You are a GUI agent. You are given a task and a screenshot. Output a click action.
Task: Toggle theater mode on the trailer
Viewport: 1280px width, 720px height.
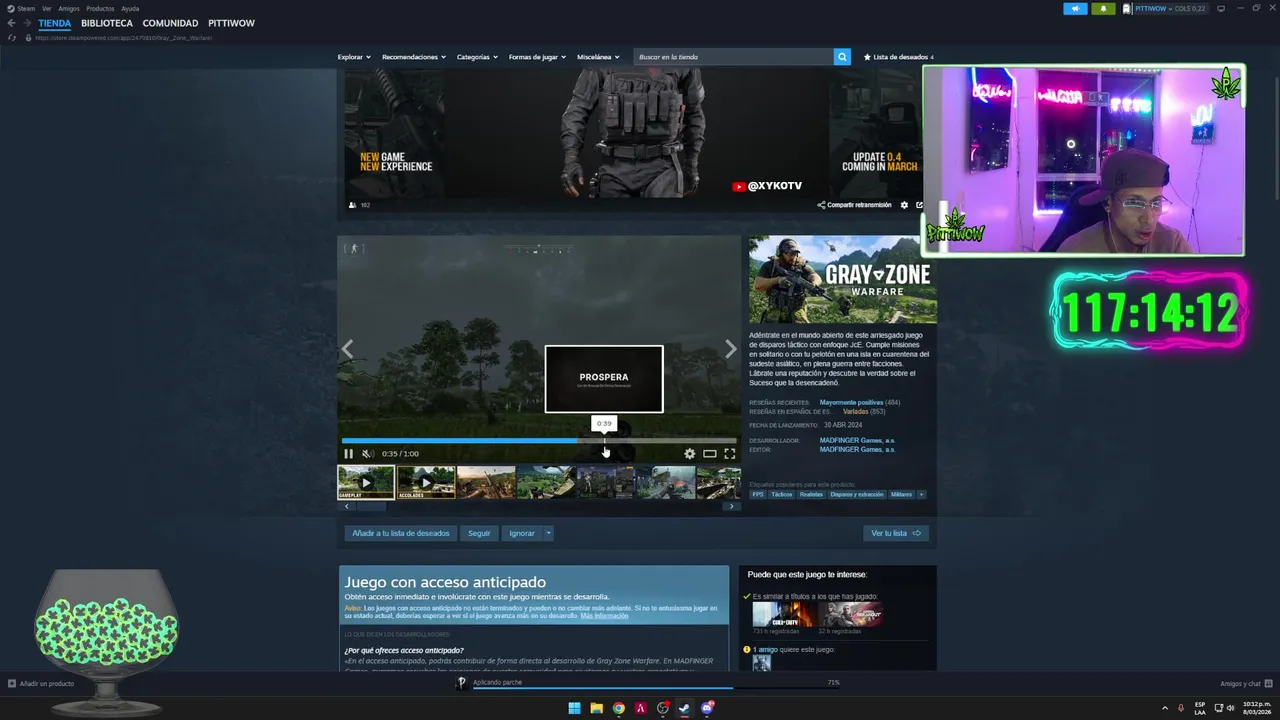point(709,454)
